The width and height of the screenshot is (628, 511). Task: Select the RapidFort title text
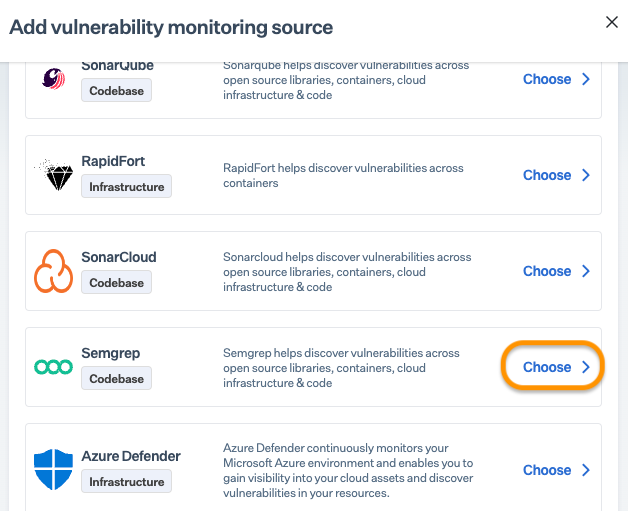[x=113, y=161]
